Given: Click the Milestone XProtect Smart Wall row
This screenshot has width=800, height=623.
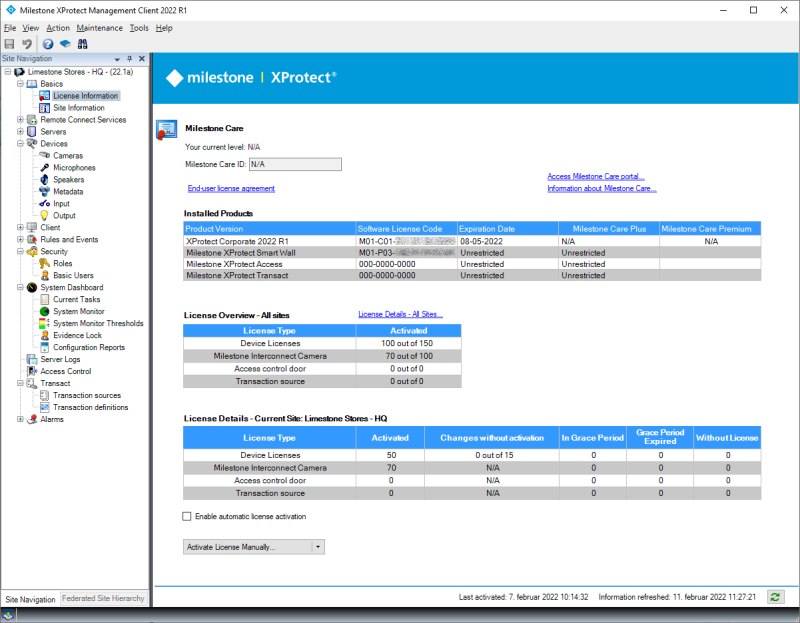Looking at the screenshot, I should click(472, 253).
